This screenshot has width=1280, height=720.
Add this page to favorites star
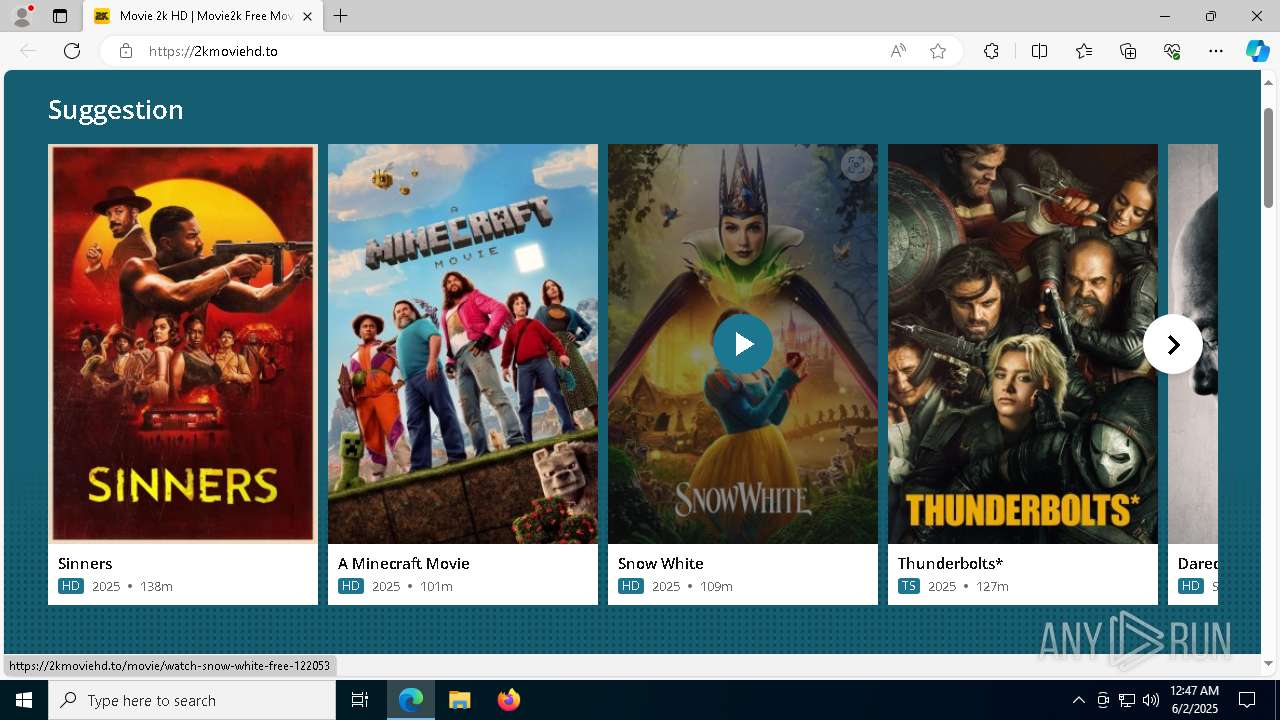[x=938, y=51]
